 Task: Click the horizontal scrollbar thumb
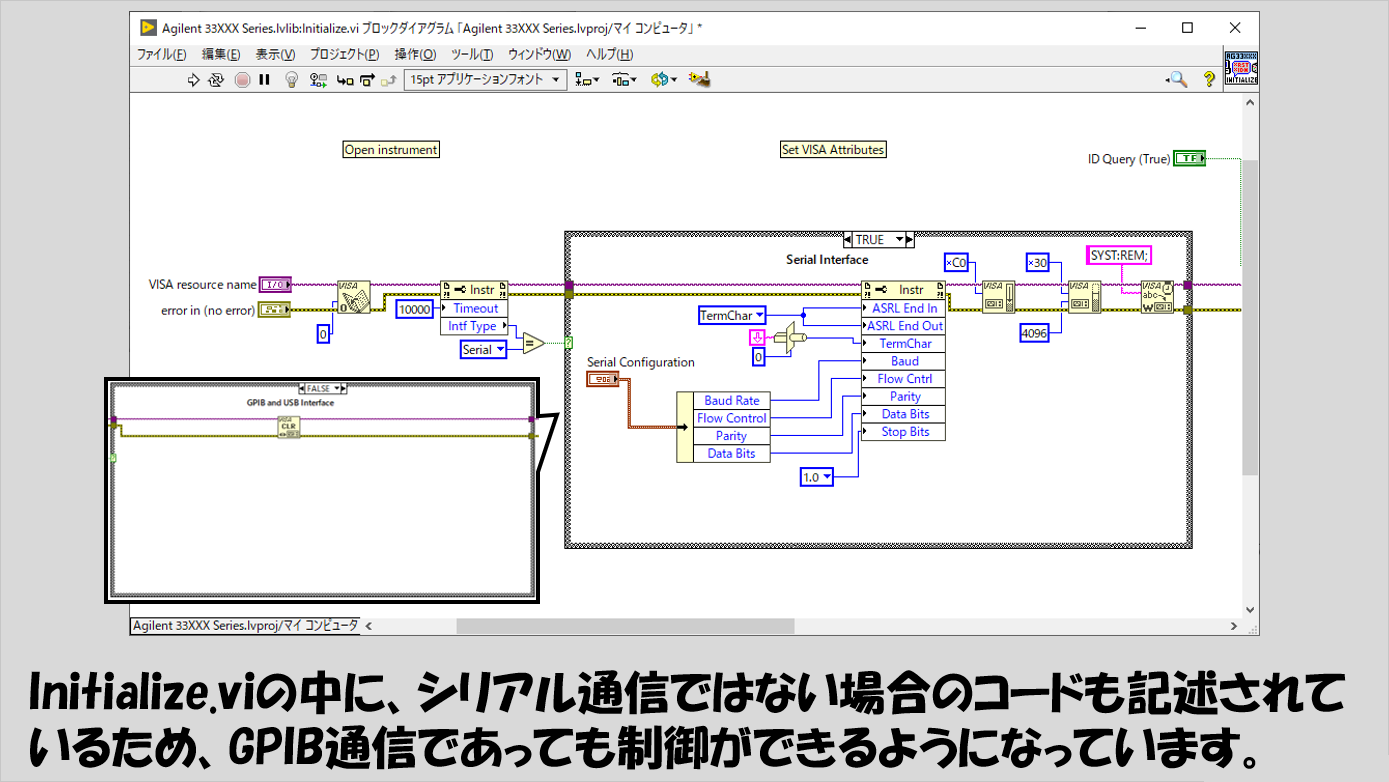[x=625, y=626]
